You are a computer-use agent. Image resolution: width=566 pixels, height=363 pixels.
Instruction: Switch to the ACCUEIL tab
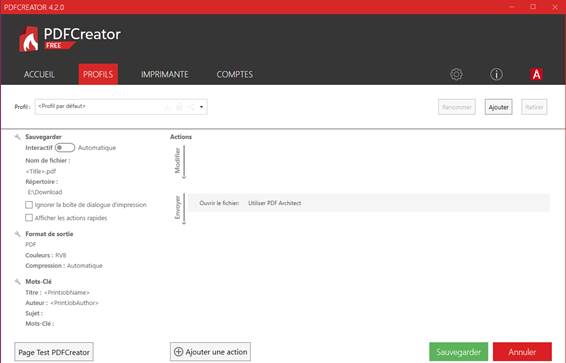click(39, 74)
